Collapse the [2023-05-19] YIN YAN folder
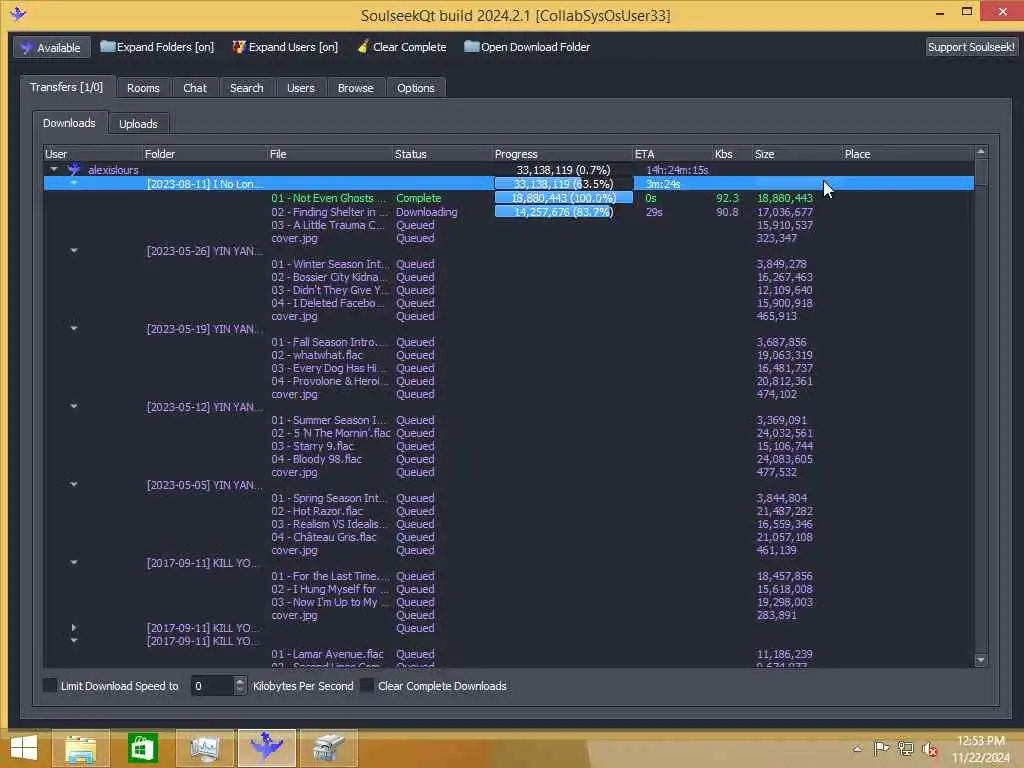This screenshot has width=1024, height=768. (x=74, y=328)
